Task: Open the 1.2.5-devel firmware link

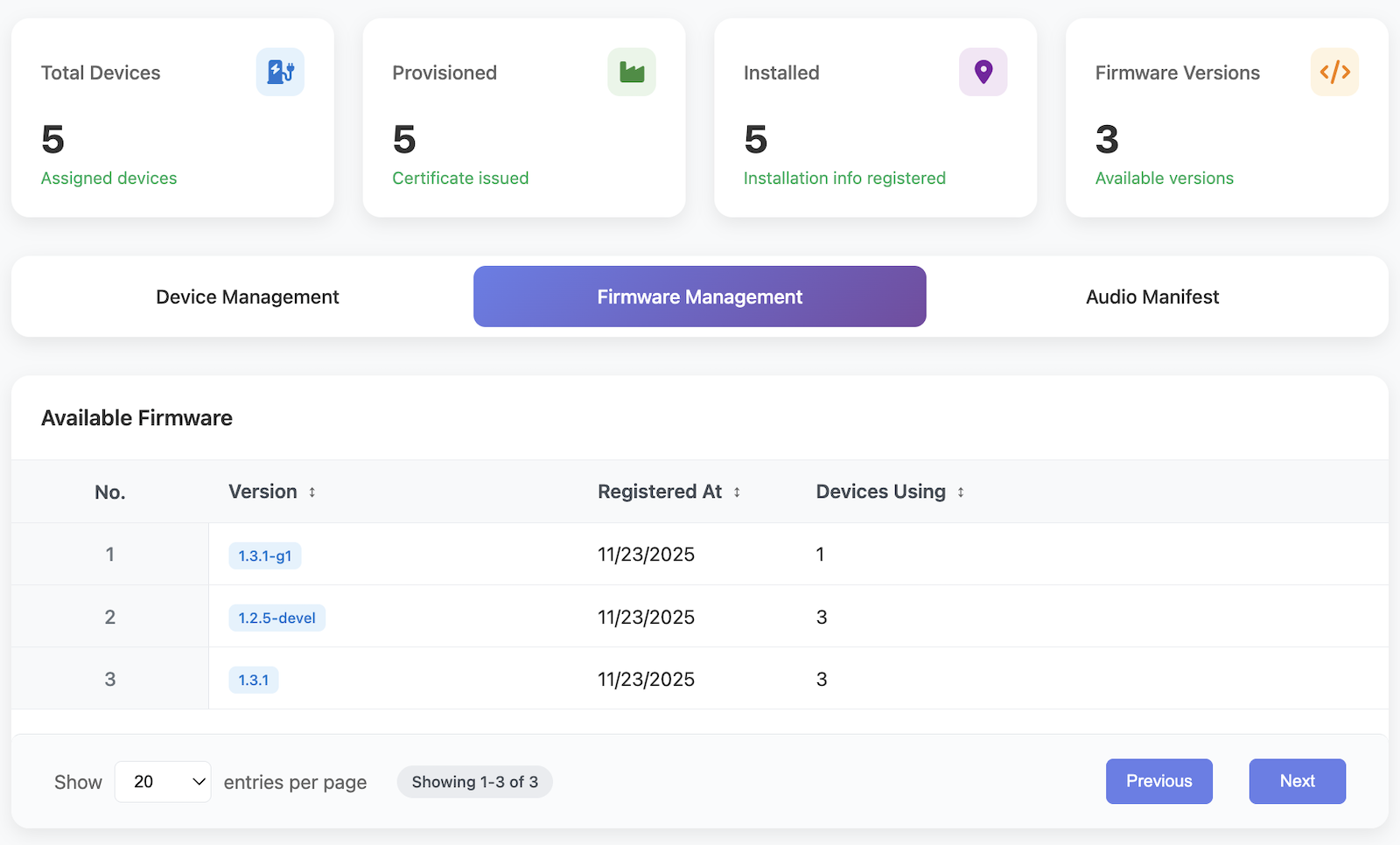Action: pyautogui.click(x=276, y=617)
